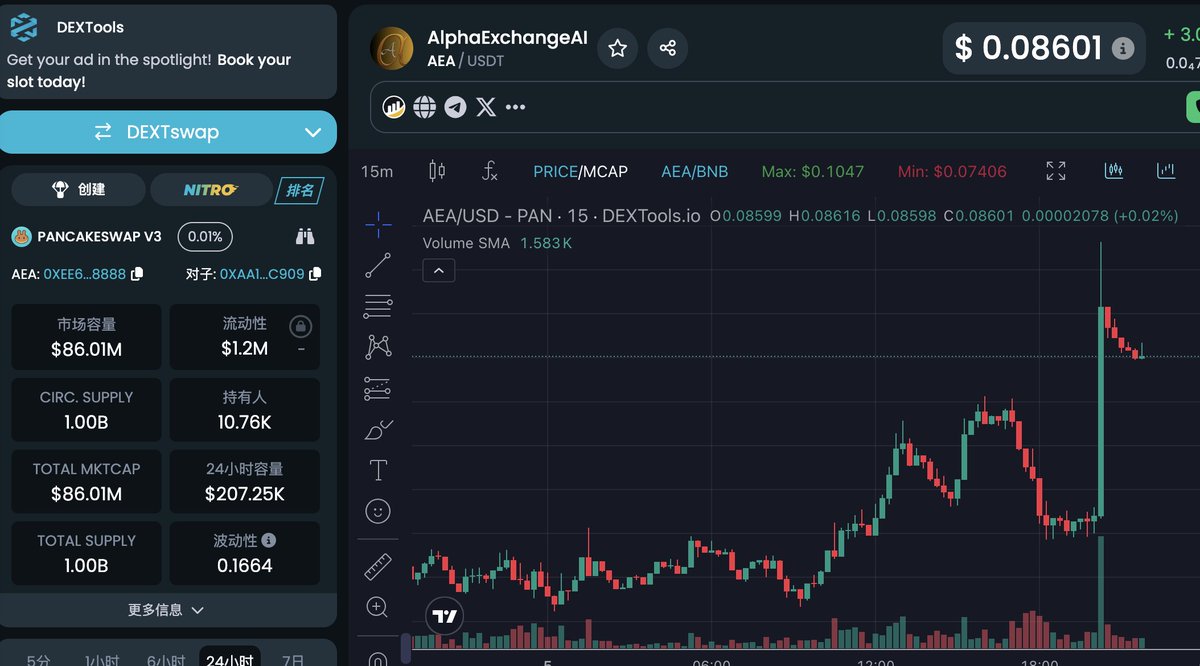This screenshot has height=666, width=1200.
Task: Copy the AEA contract address
Action: click(138, 273)
